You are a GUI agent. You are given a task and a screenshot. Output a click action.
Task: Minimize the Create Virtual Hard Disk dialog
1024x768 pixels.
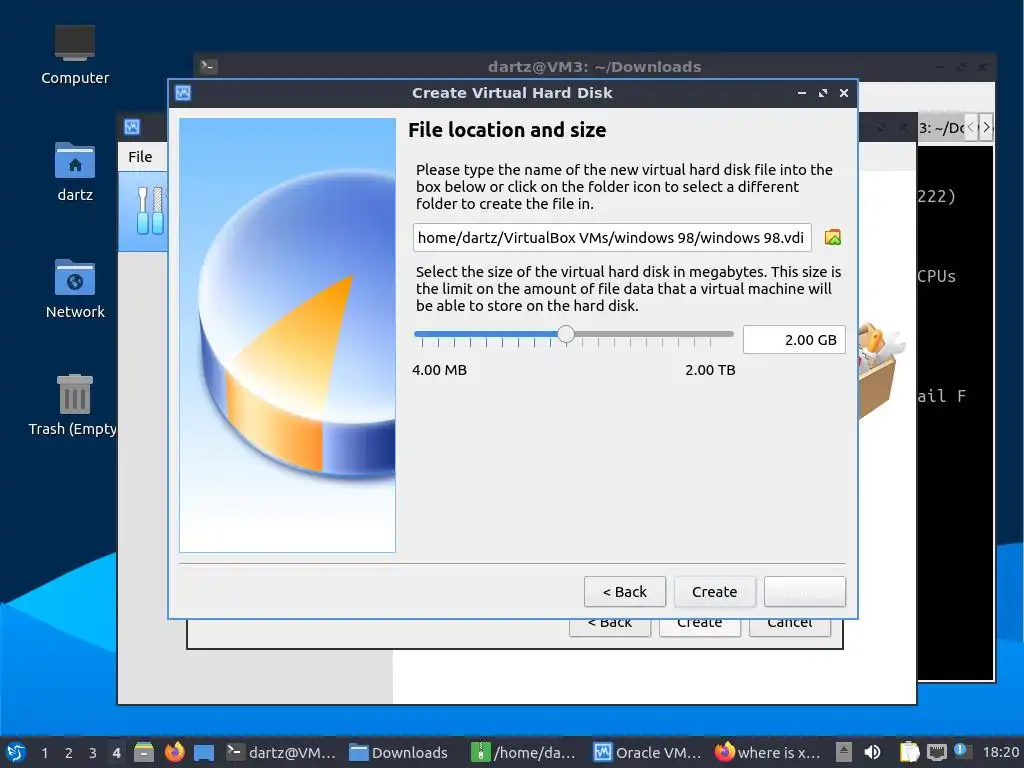click(x=801, y=93)
